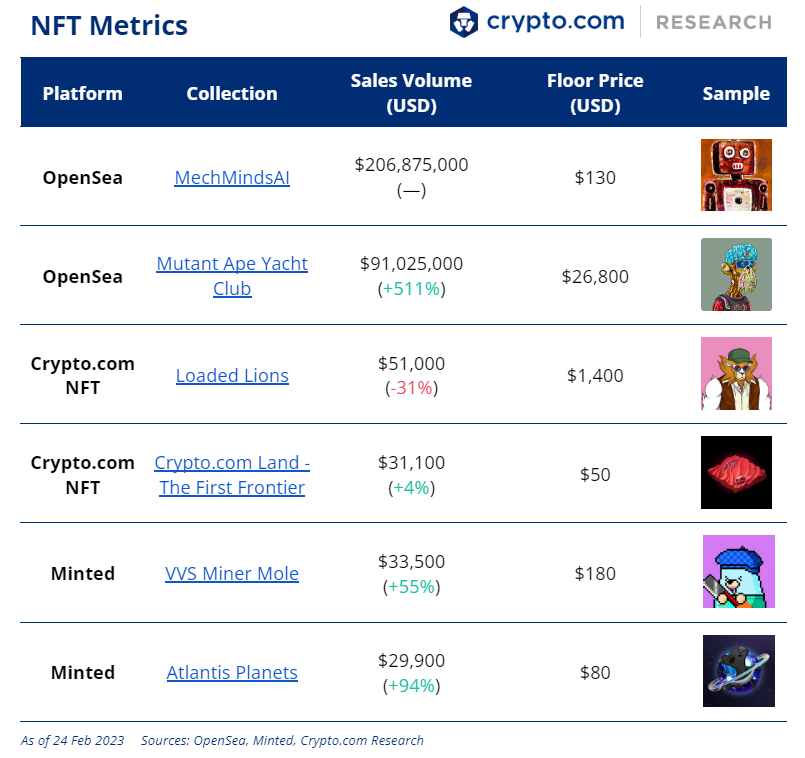The height and width of the screenshot is (758, 805).
Task: Click the crypto.com lion logo icon
Action: point(464,22)
